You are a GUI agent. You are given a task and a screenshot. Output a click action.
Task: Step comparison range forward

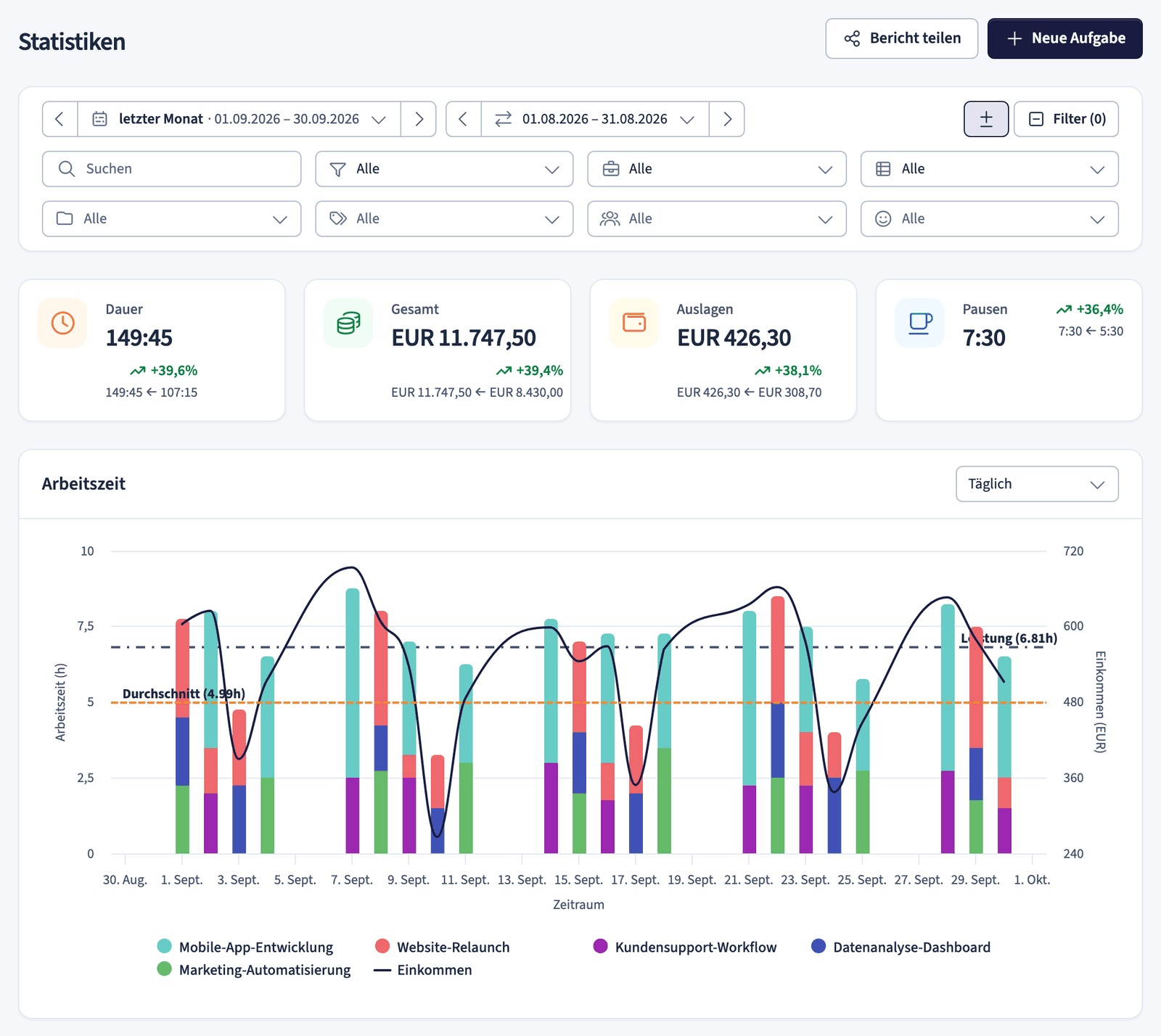[x=727, y=119]
